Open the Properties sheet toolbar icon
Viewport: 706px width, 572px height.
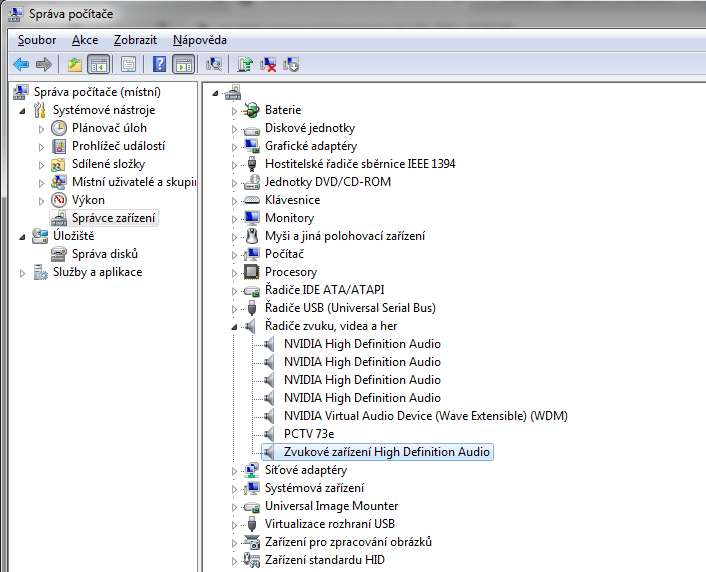[128, 64]
